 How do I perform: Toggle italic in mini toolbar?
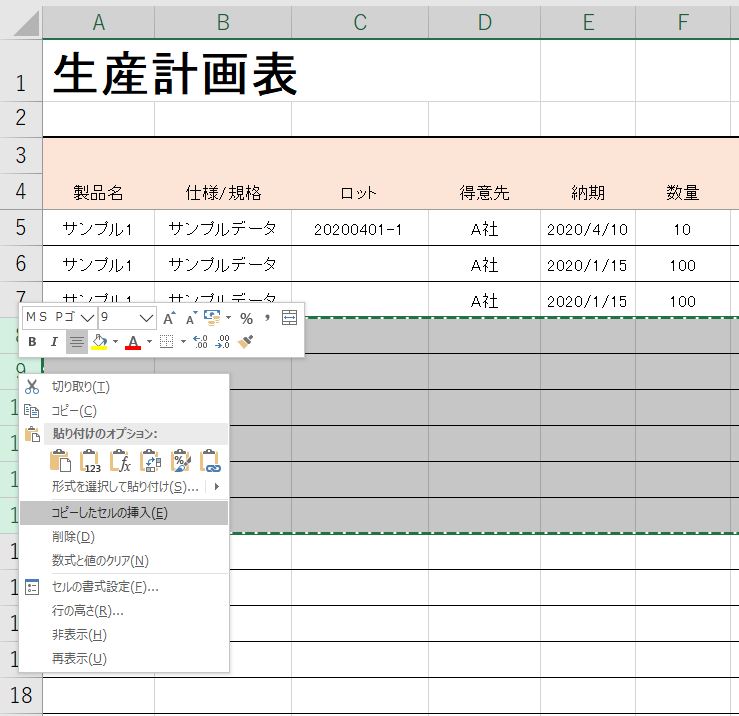coord(54,341)
